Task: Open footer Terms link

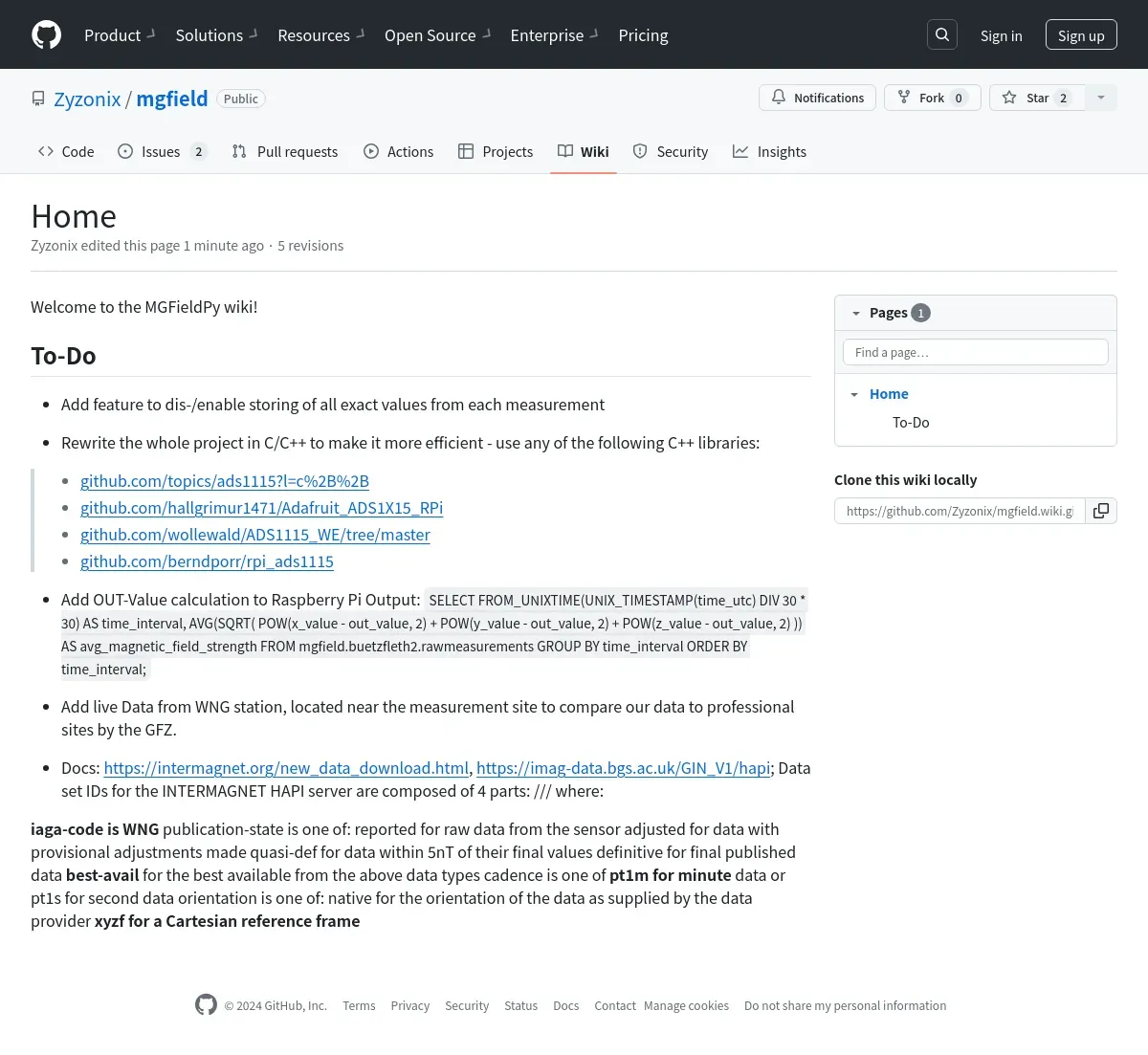Action: point(359,1006)
